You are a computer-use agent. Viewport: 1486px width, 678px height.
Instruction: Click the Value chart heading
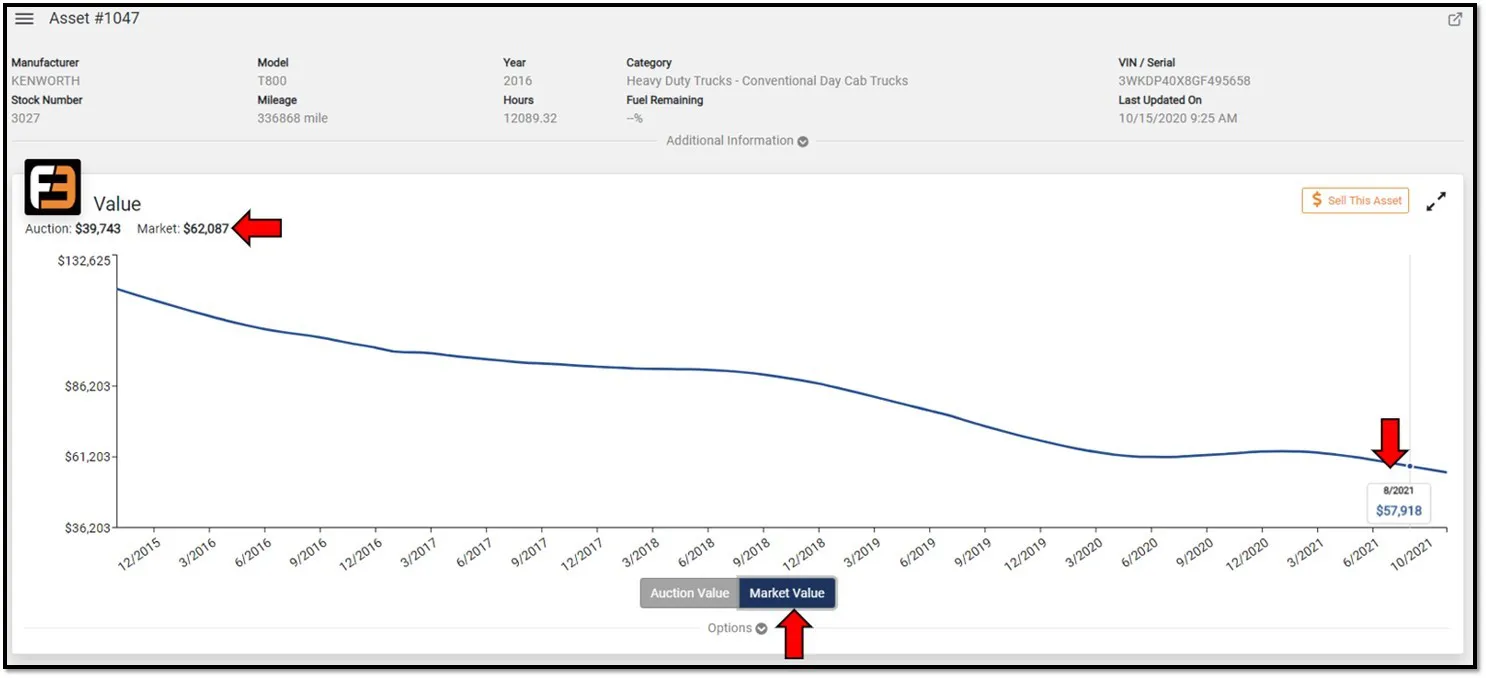coord(117,204)
